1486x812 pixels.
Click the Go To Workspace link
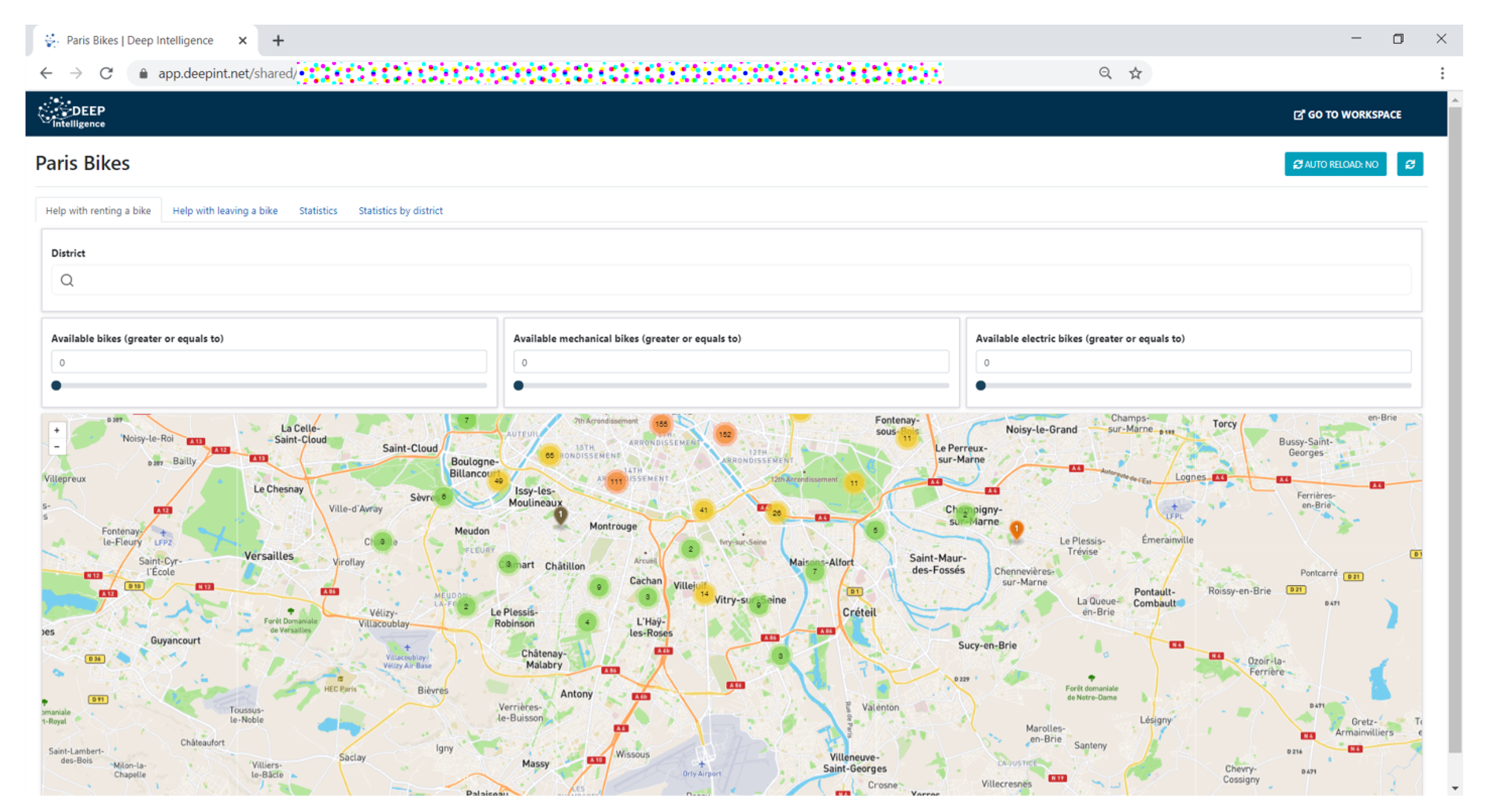[x=1347, y=115]
